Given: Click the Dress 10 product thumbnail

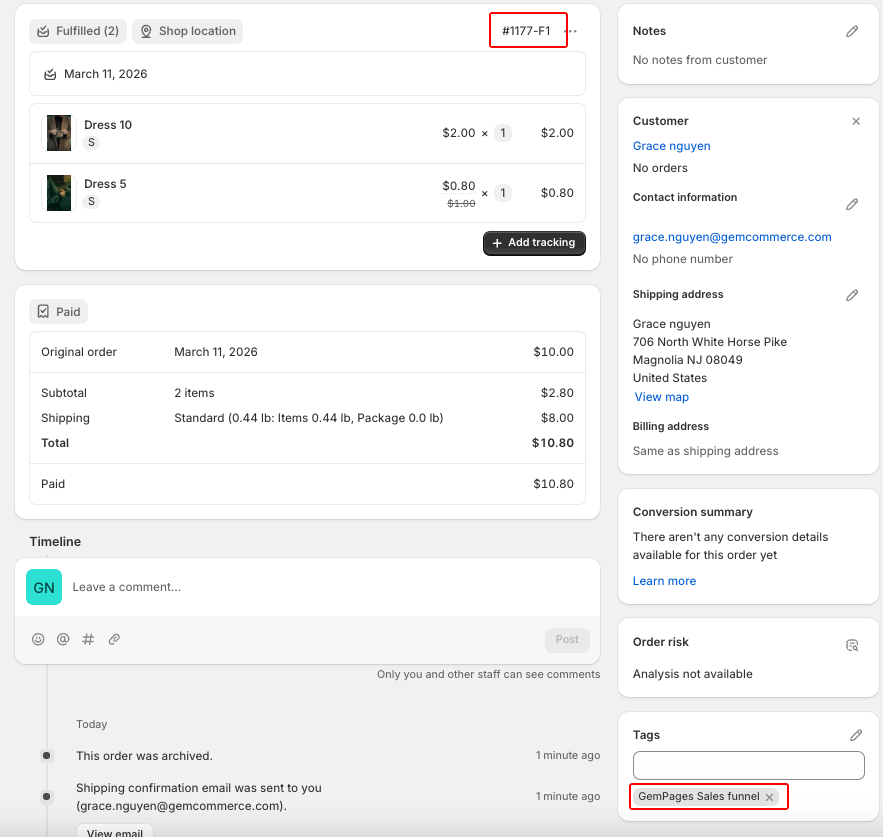Looking at the screenshot, I should click(x=59, y=133).
